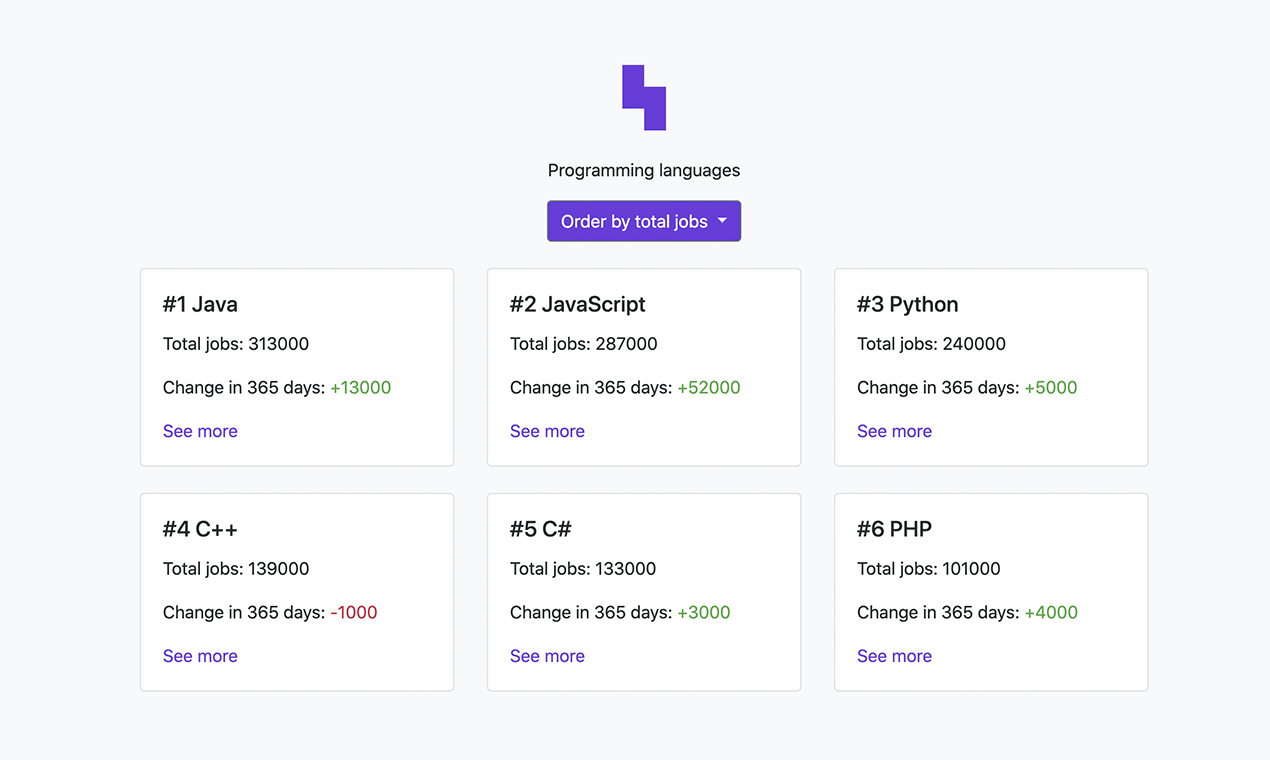
Task: Click the purple logo icon at top
Action: click(x=644, y=98)
